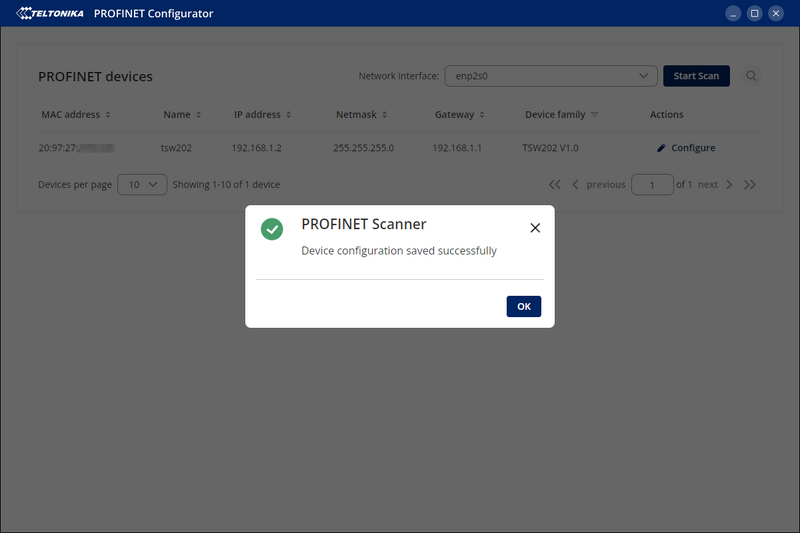Sort by MAC address column arrows
The image size is (800, 533).
pos(108,115)
